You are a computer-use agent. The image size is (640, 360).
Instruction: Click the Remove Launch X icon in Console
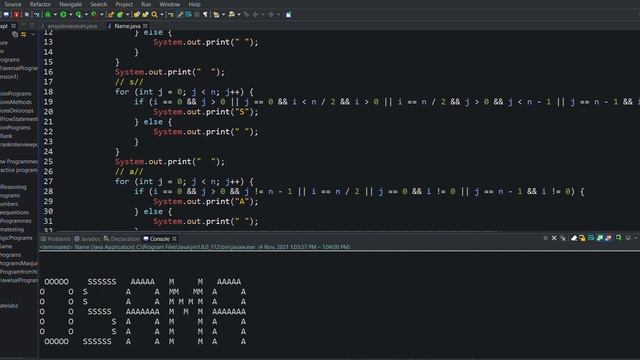[554, 238]
